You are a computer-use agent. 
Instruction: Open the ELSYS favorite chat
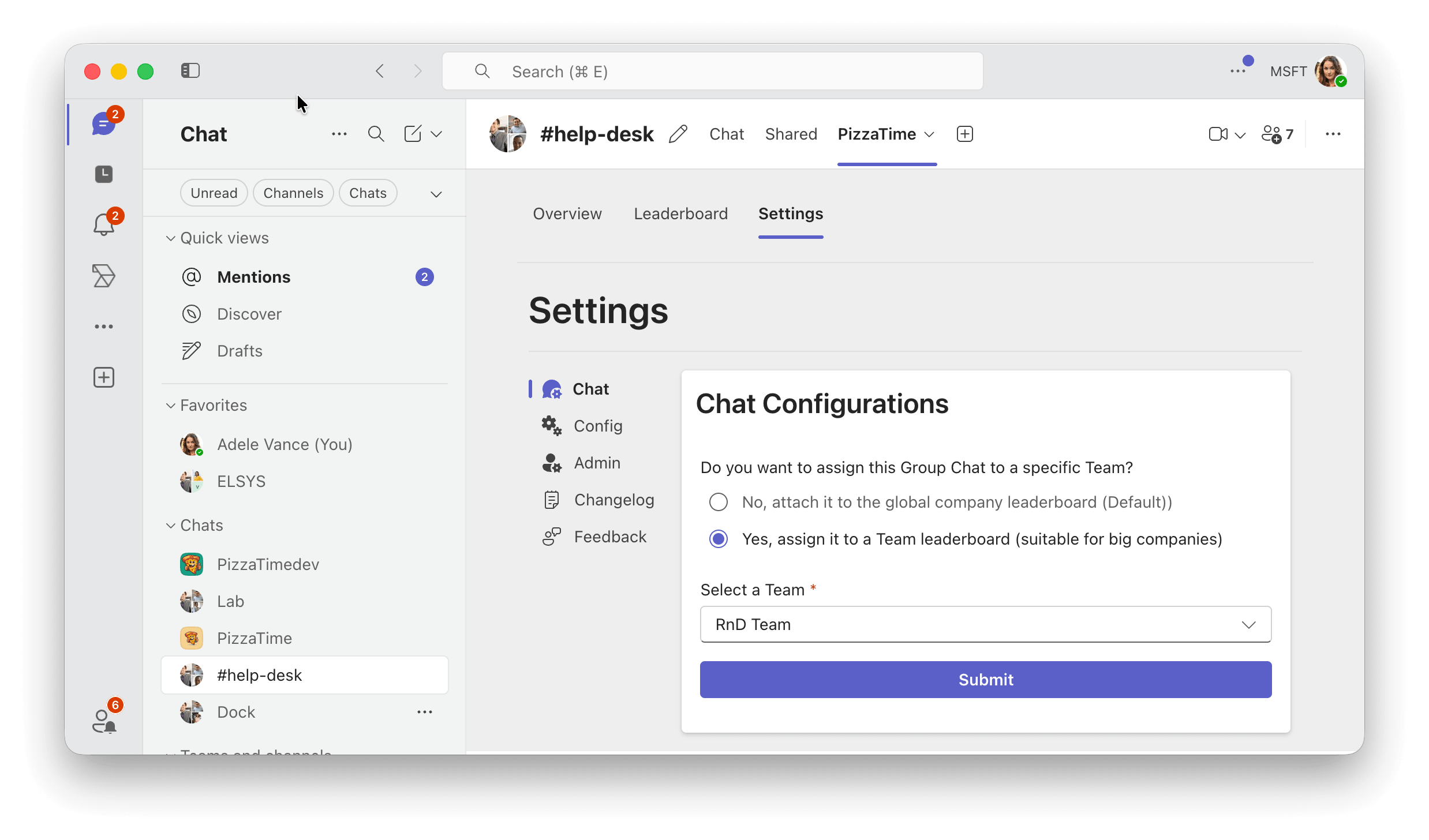[x=305, y=481]
